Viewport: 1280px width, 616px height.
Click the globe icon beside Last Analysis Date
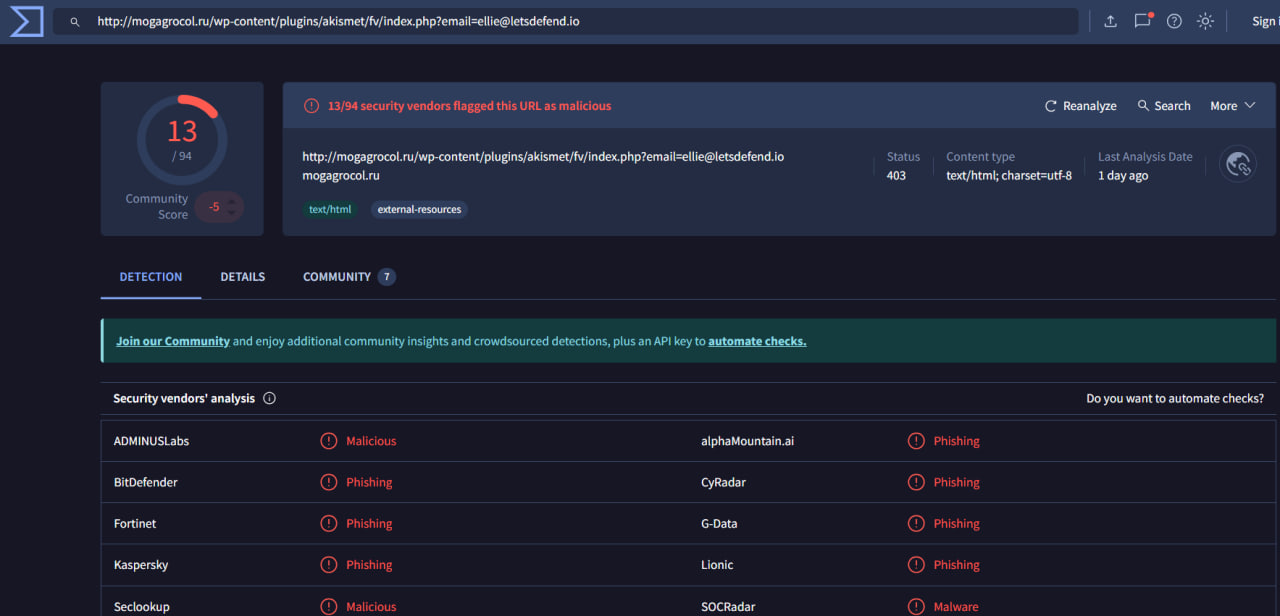pos(1238,164)
